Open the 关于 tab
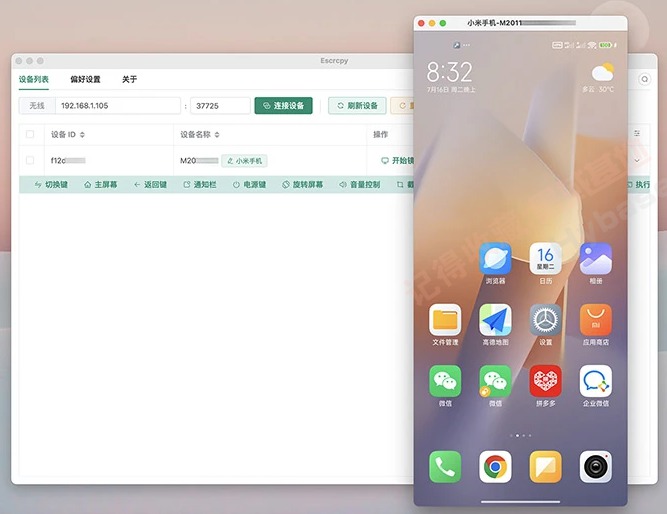667x514 pixels. click(129, 79)
